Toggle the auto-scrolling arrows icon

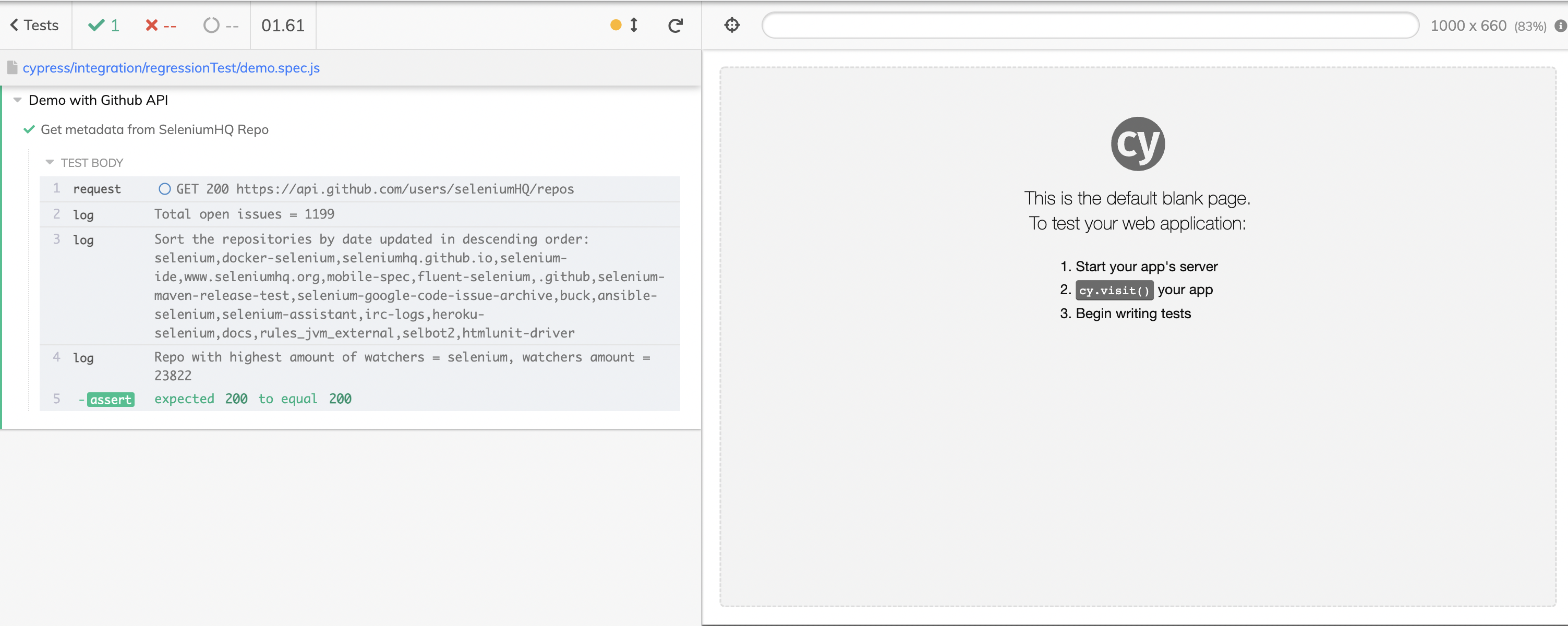pos(634,25)
